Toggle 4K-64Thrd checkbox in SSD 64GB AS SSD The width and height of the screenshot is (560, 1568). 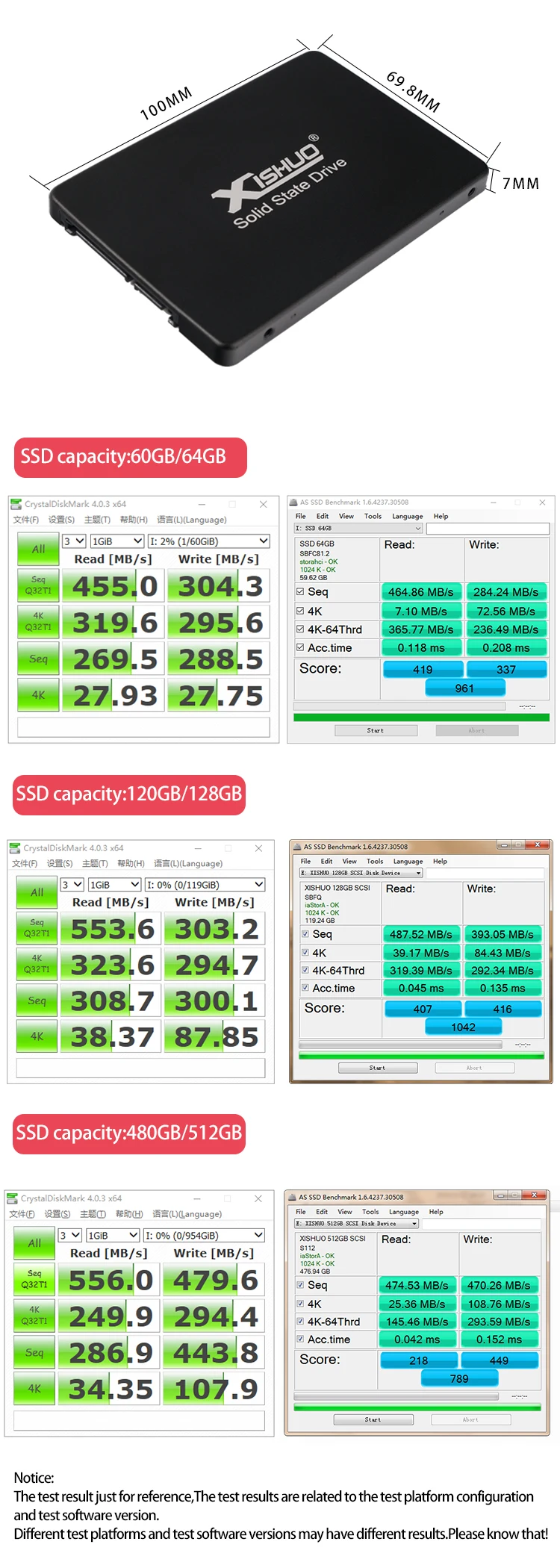click(x=300, y=629)
